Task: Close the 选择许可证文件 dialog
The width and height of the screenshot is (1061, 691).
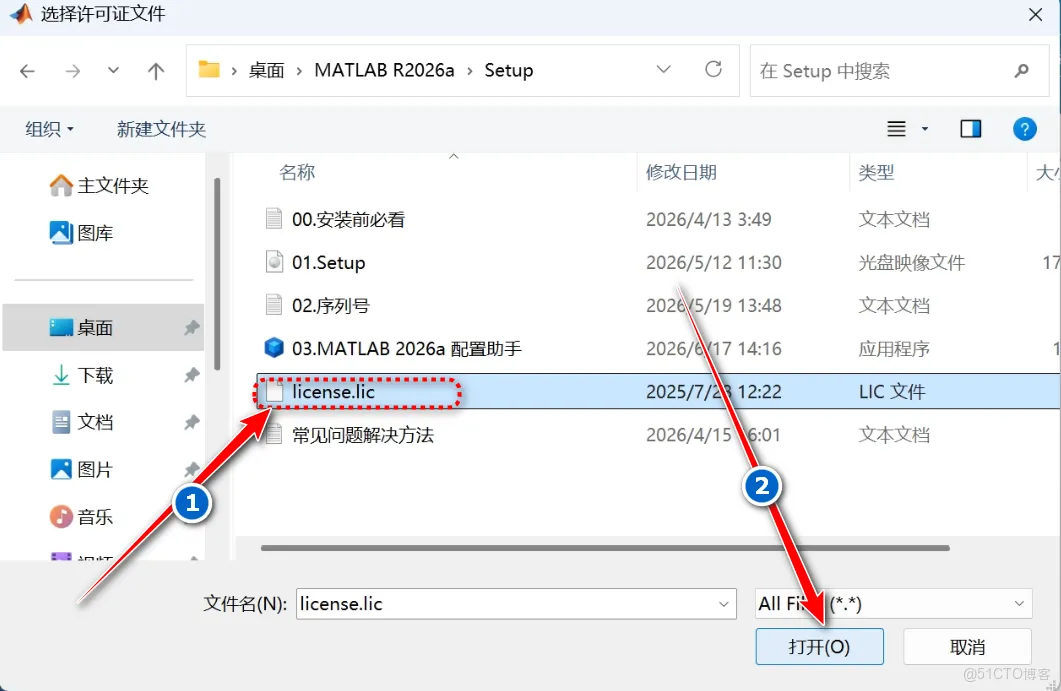Action: coord(1035,14)
